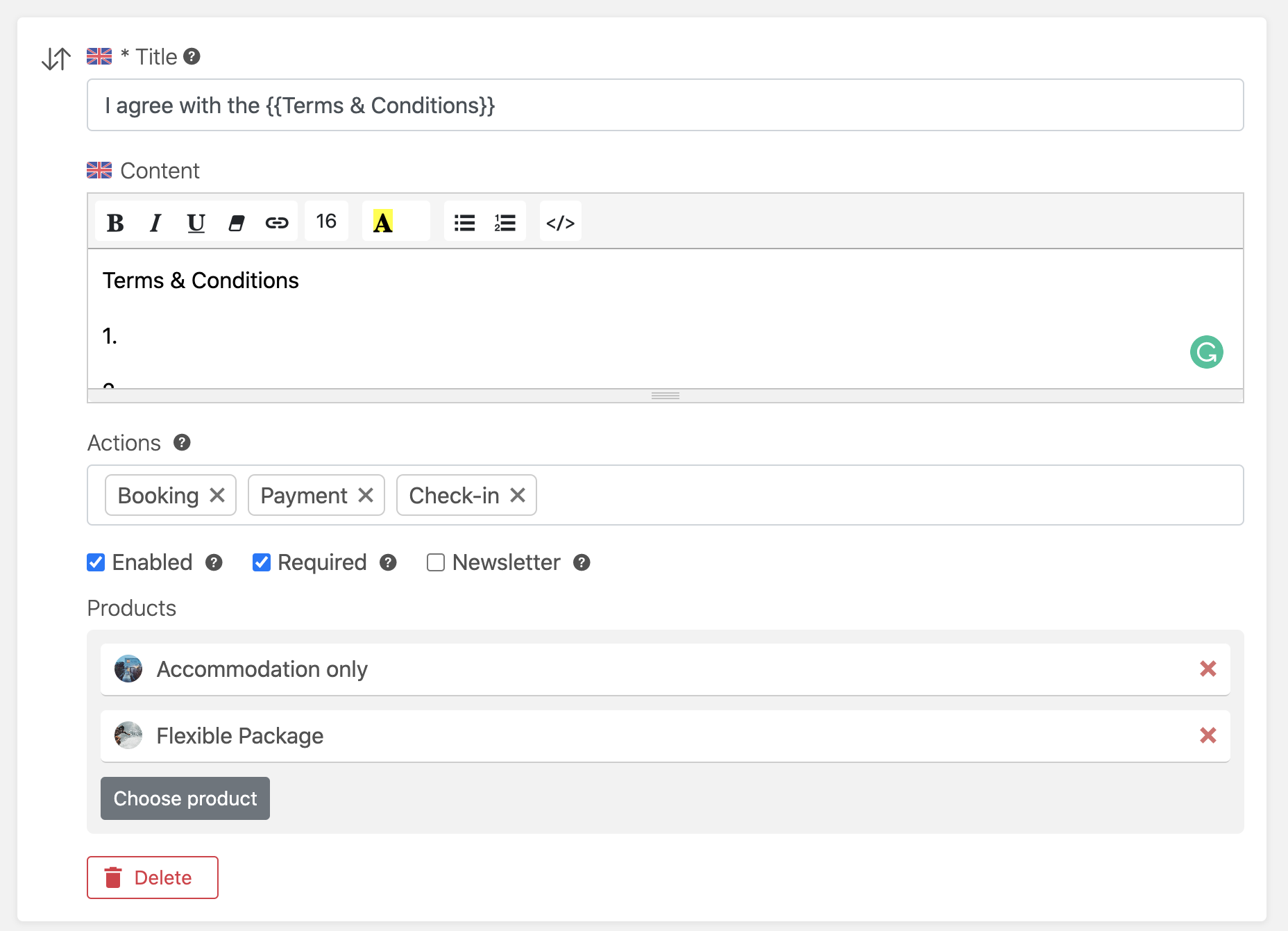The height and width of the screenshot is (931, 1288).
Task: Toggle bold formatting in content editor
Action: [115, 222]
